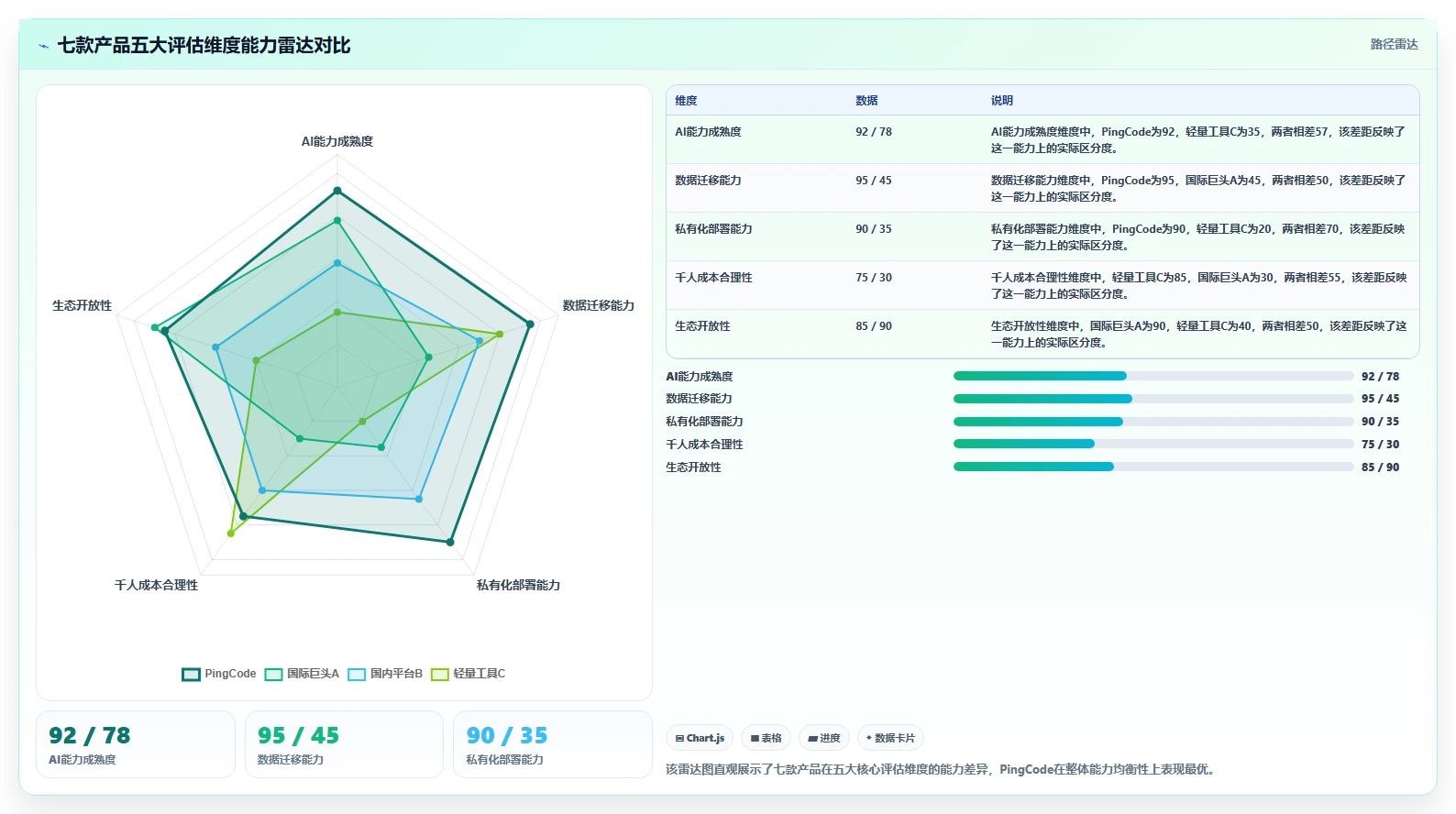Click the 数据迁移能力 progress bar
Image resolution: width=1456 pixels, height=814 pixels.
point(1153,399)
